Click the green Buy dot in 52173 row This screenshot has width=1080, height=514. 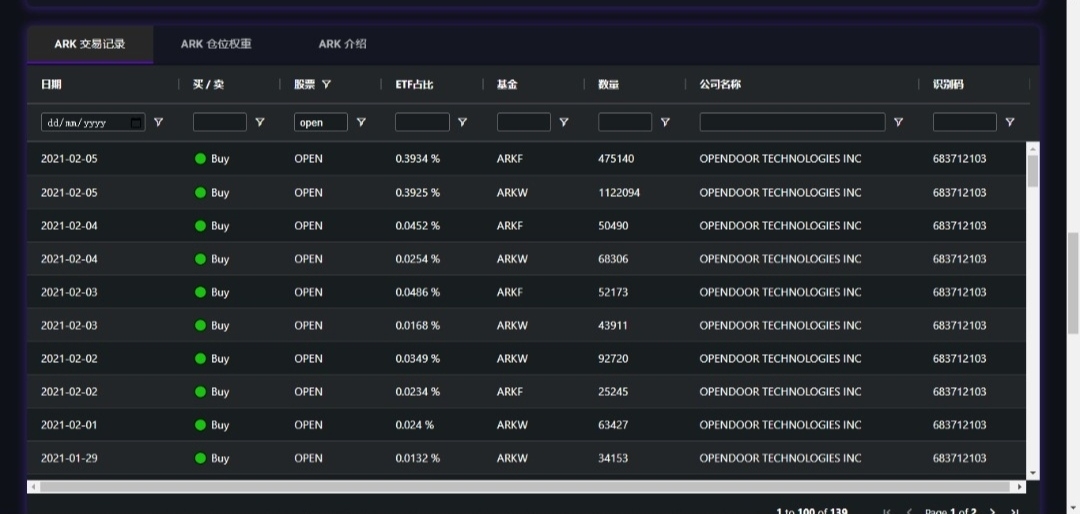pos(200,292)
